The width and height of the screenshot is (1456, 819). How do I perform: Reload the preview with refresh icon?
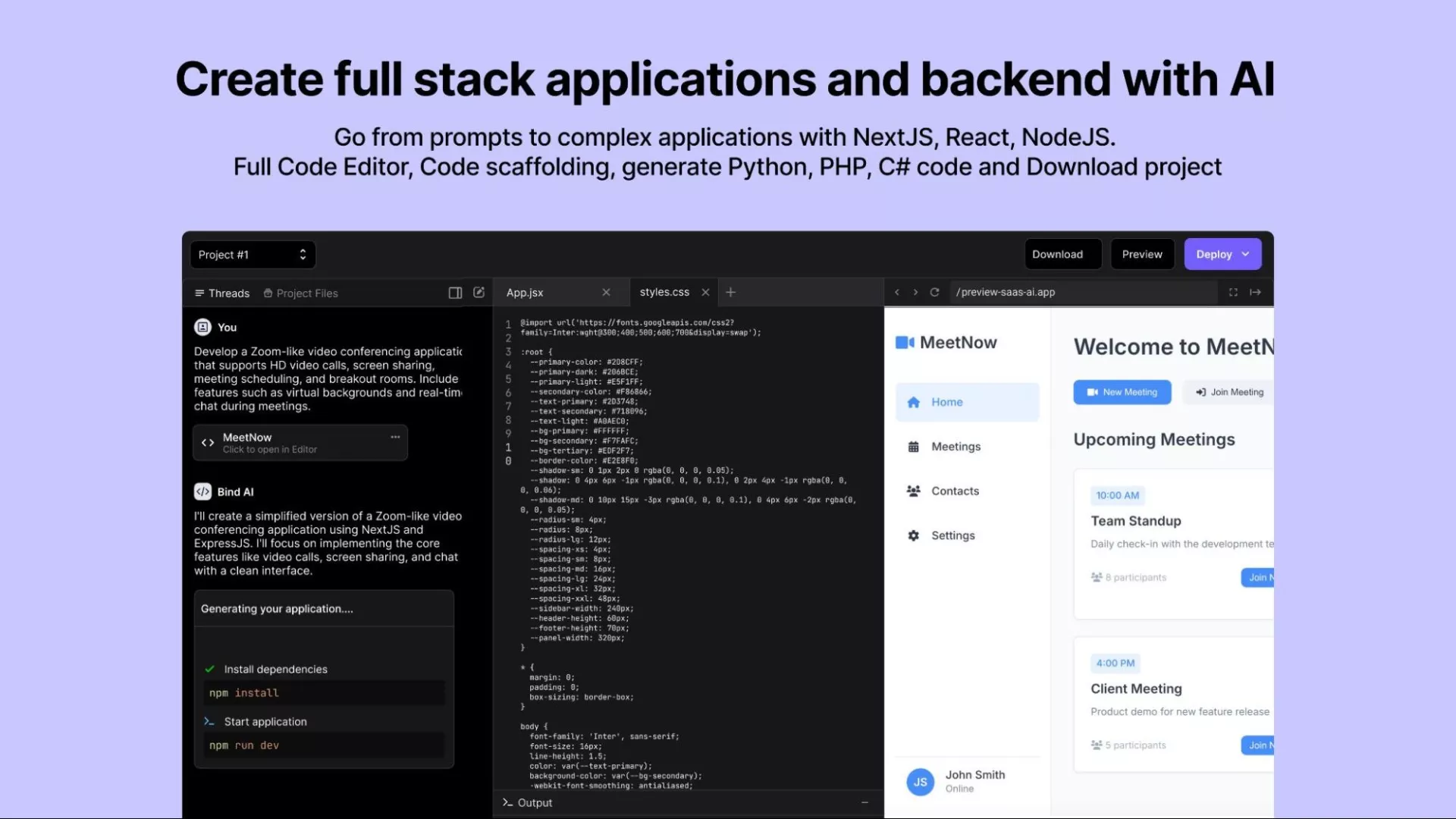click(934, 292)
